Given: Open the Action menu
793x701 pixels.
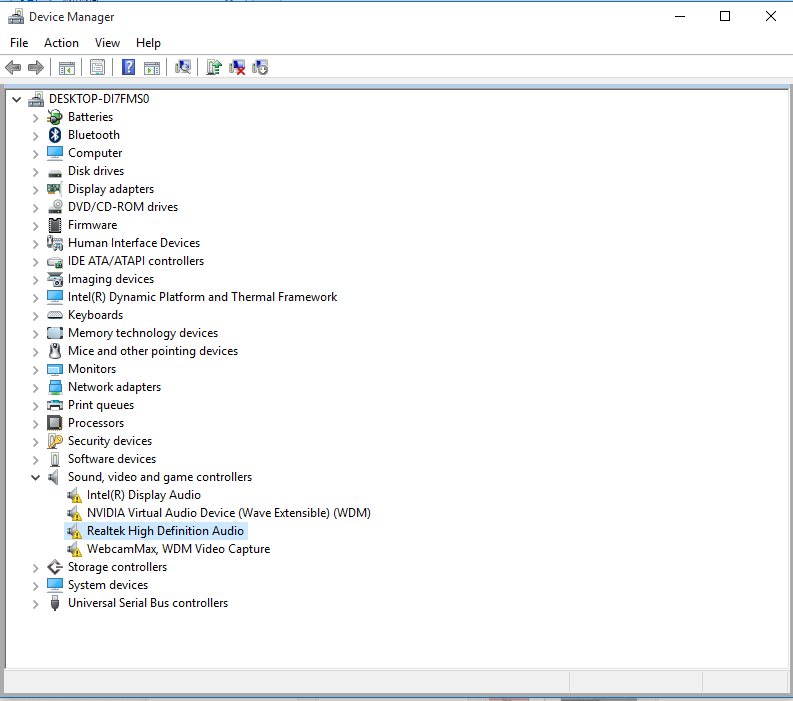Looking at the screenshot, I should click(x=61, y=43).
